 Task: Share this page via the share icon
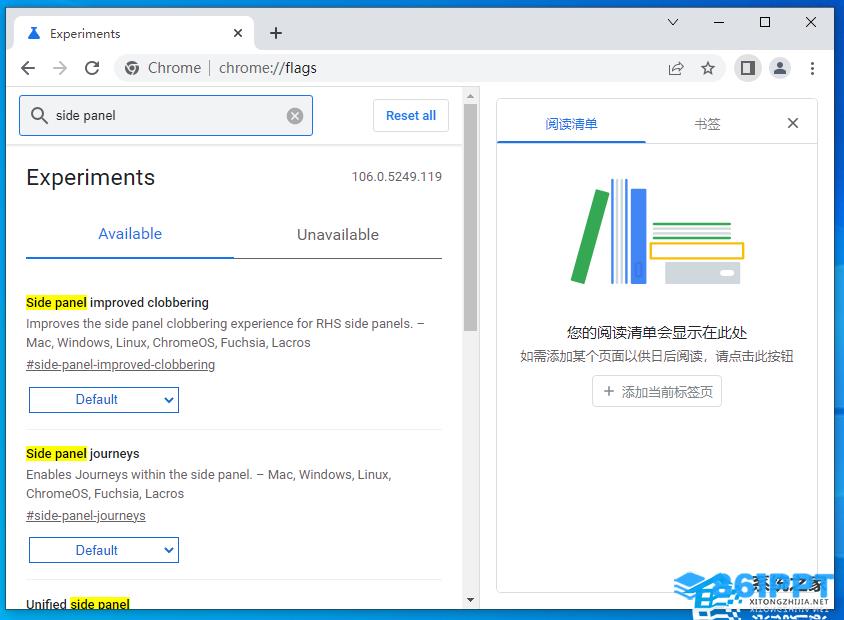676,68
